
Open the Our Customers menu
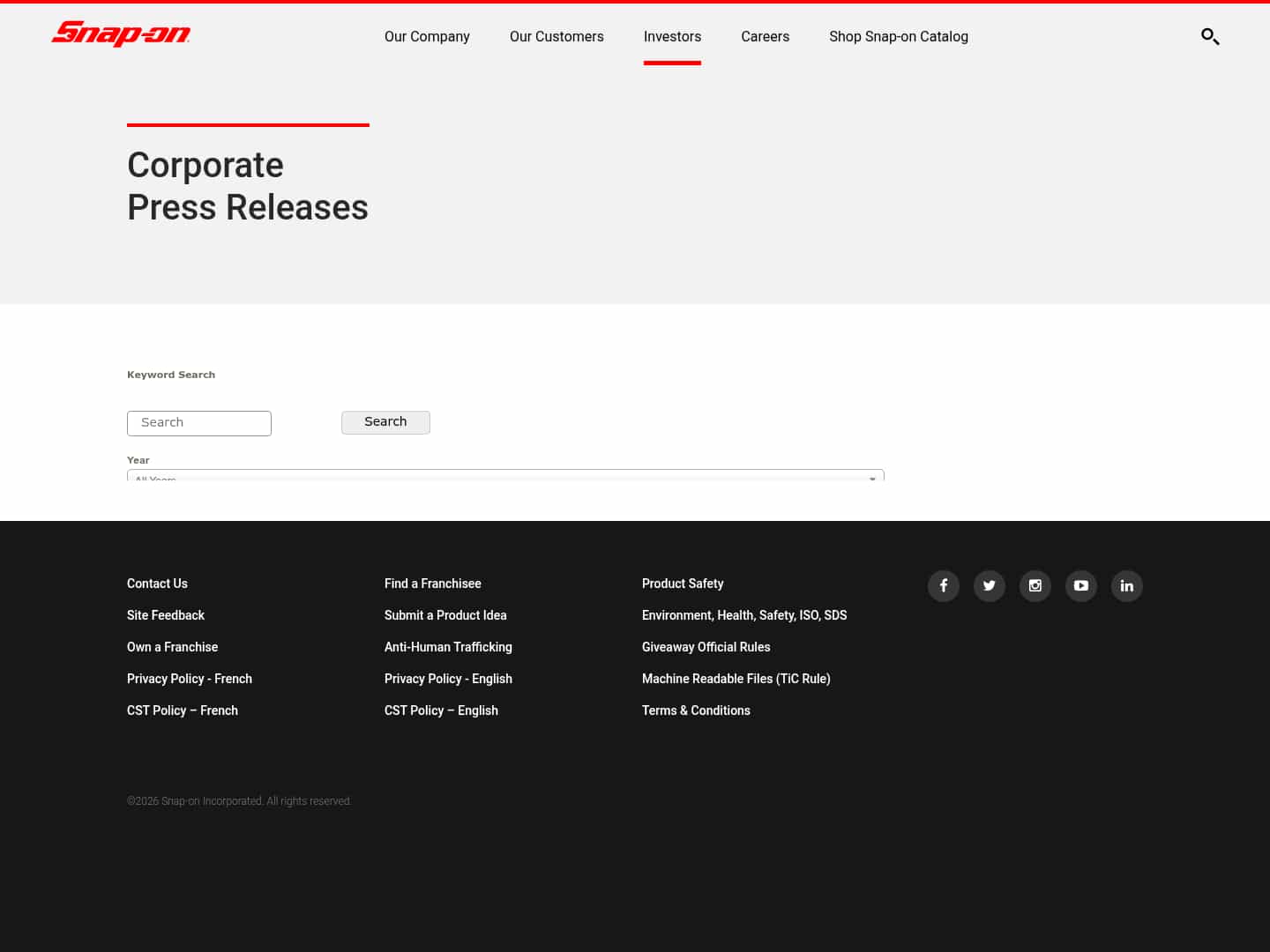(x=557, y=36)
